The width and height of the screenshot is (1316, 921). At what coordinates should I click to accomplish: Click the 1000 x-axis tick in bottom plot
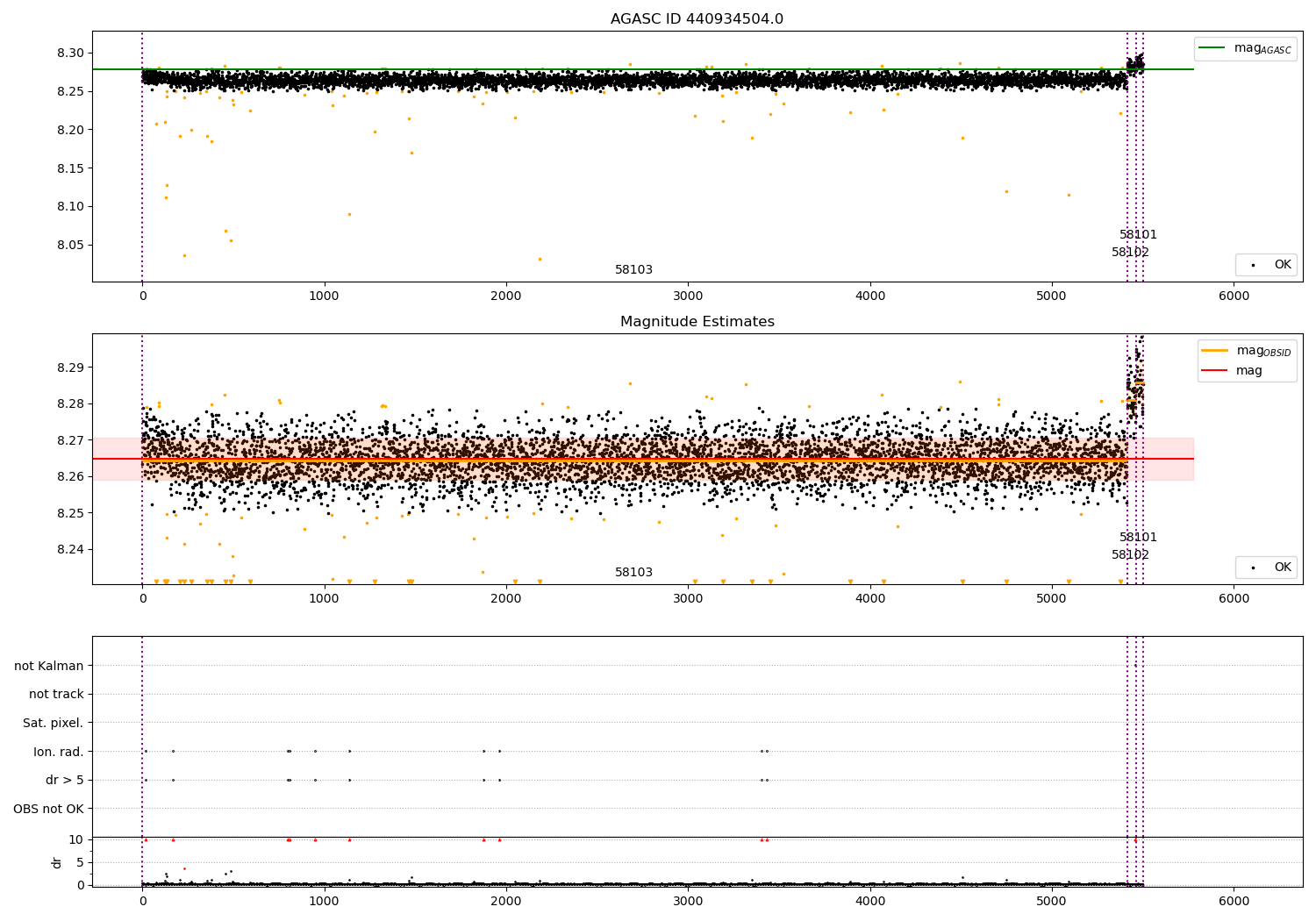coord(325,902)
